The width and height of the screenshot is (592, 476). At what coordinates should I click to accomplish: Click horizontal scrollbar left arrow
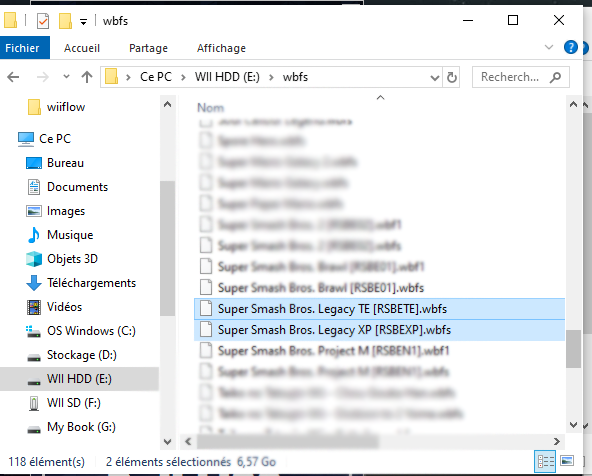188,441
